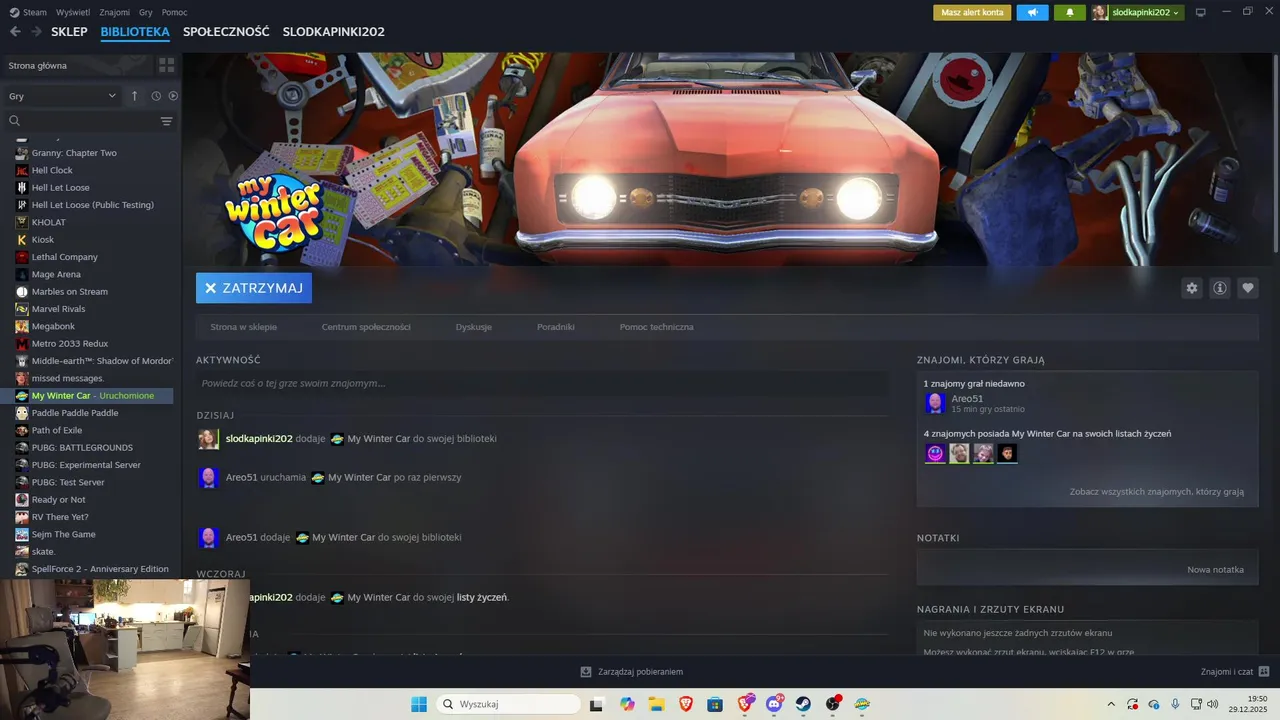Open the Strona w sklepie link

tap(244, 327)
